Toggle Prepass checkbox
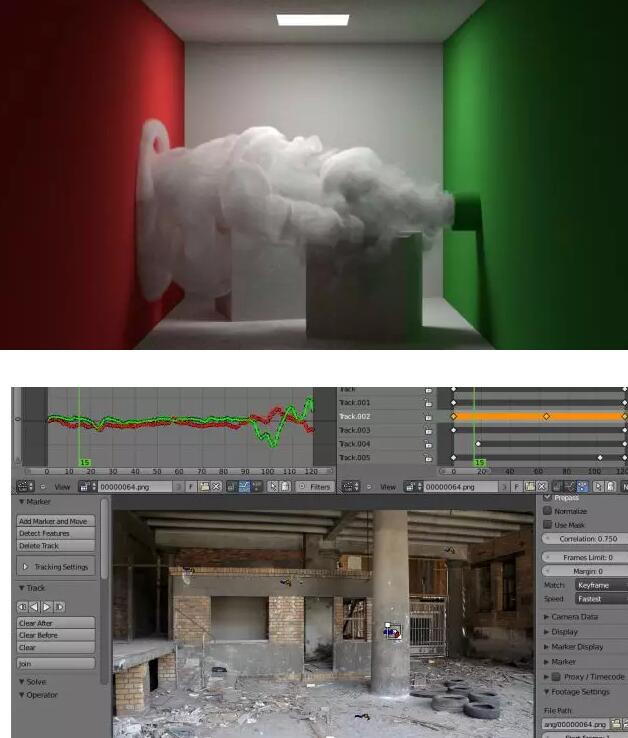 click(547, 497)
